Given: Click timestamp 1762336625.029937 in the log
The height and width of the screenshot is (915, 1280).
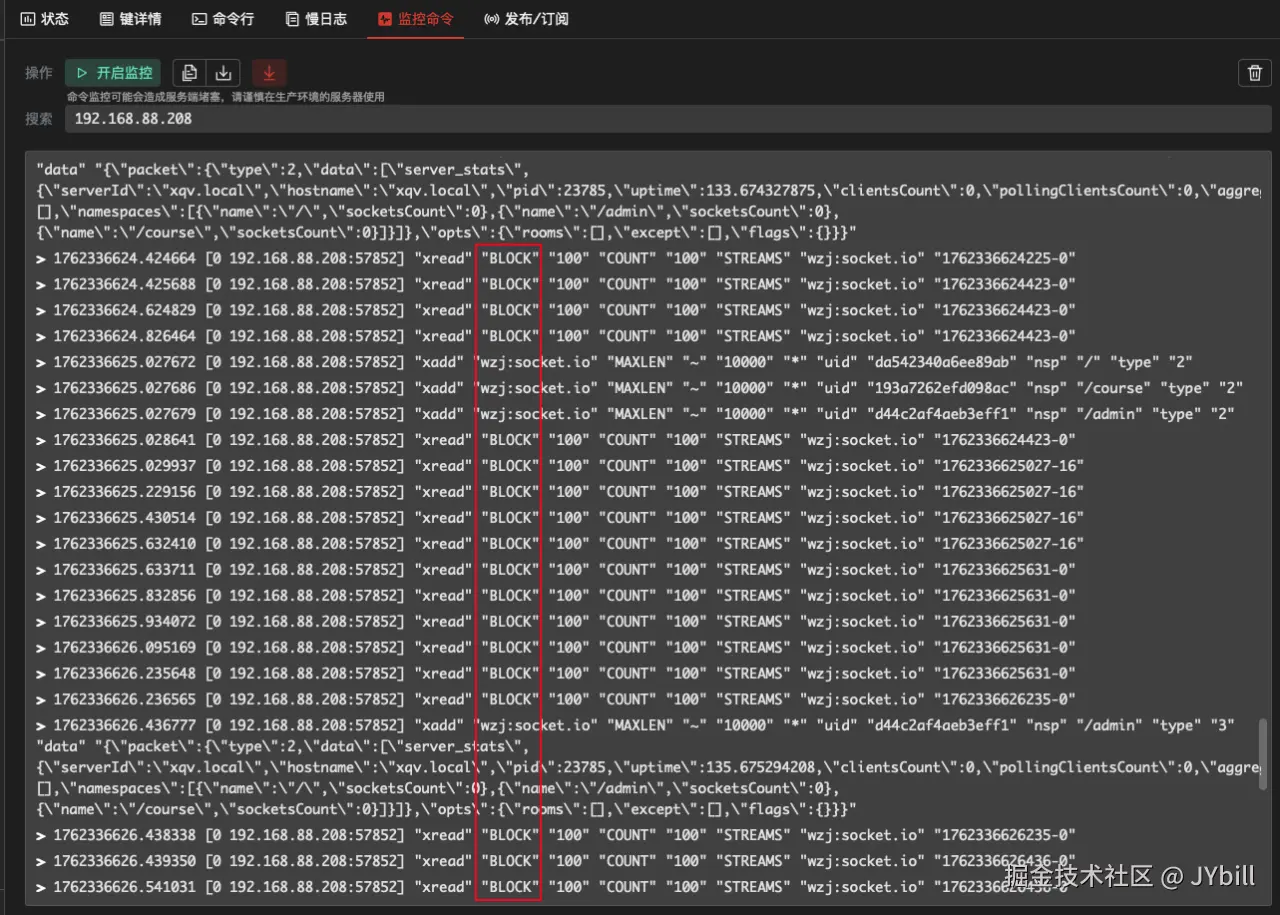Looking at the screenshot, I should (x=127, y=466).
